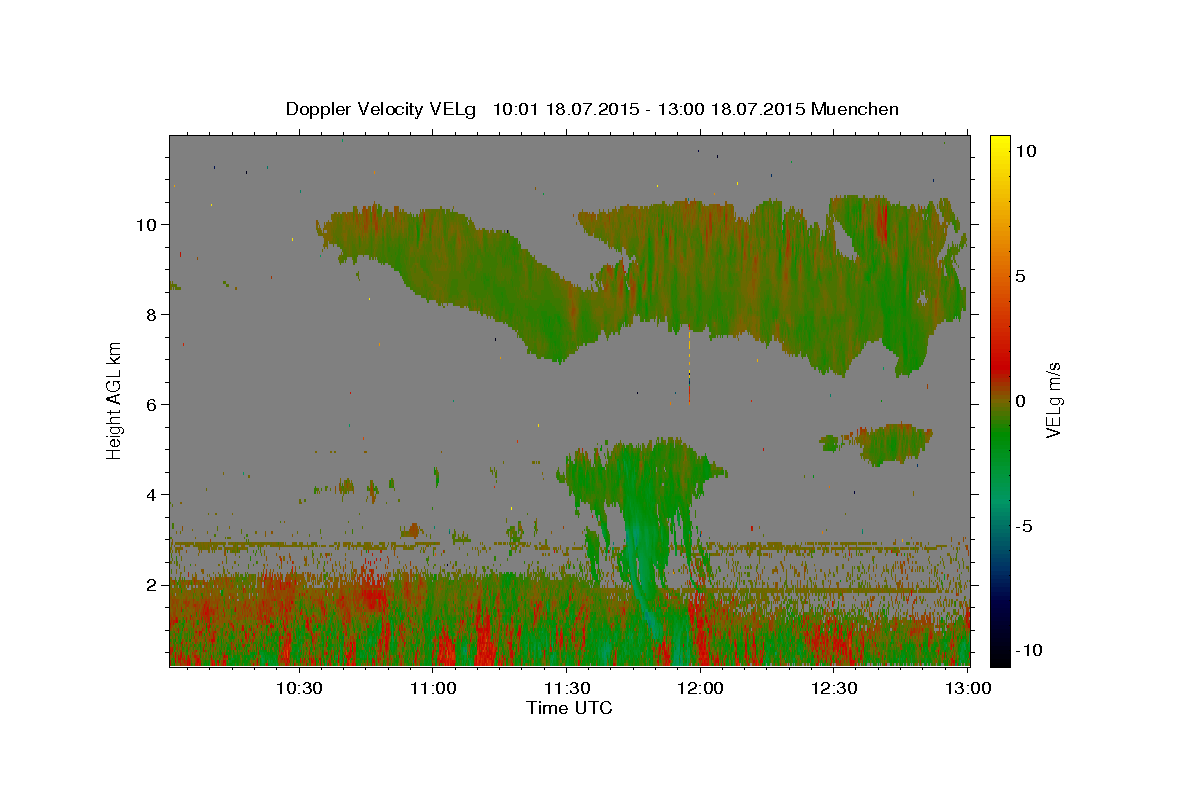Click the black bottom of the colorbar
The image size is (1200, 800).
pos(999,655)
